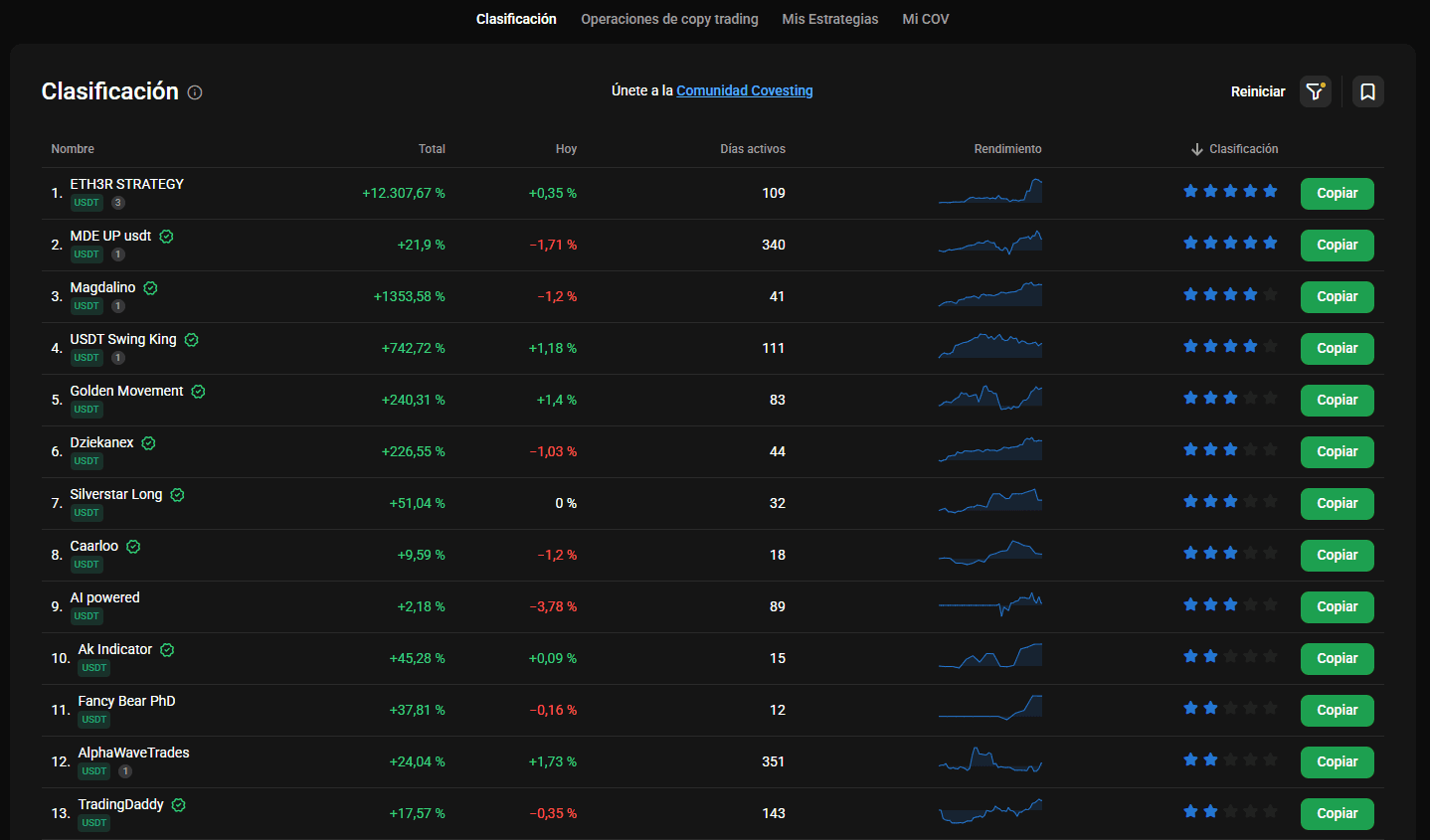Sort by the Hoy column header
The height and width of the screenshot is (840, 1430).
[566, 149]
